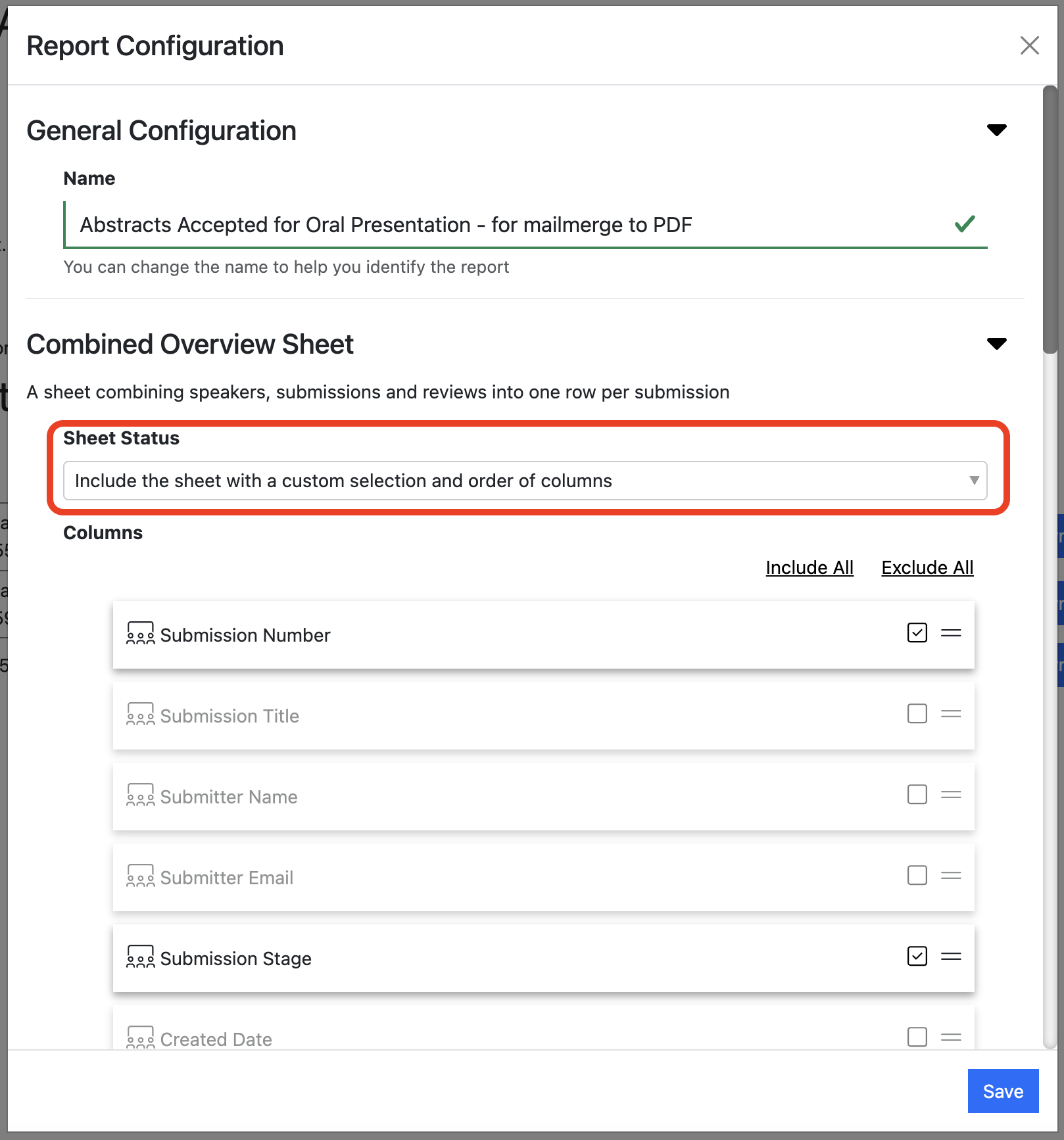Disable the Submission Stage column checkbox
The width and height of the screenshot is (1064, 1140).
917,957
